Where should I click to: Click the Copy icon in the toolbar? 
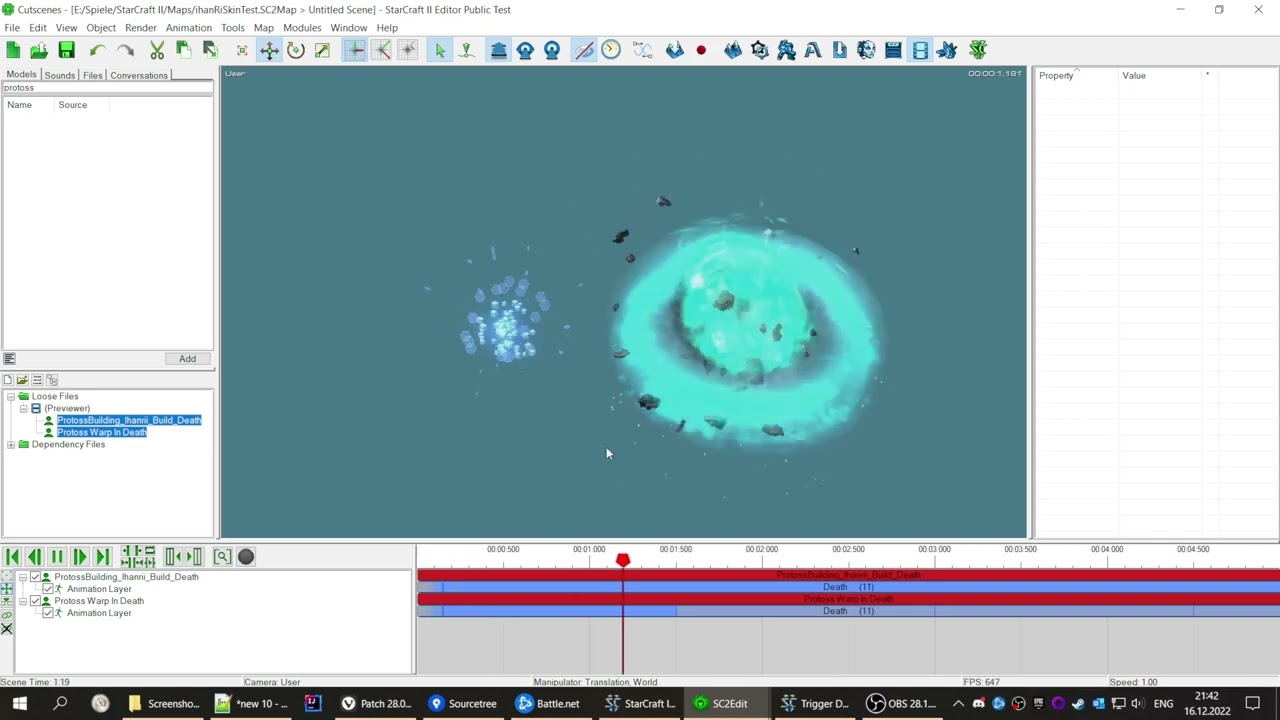184,50
